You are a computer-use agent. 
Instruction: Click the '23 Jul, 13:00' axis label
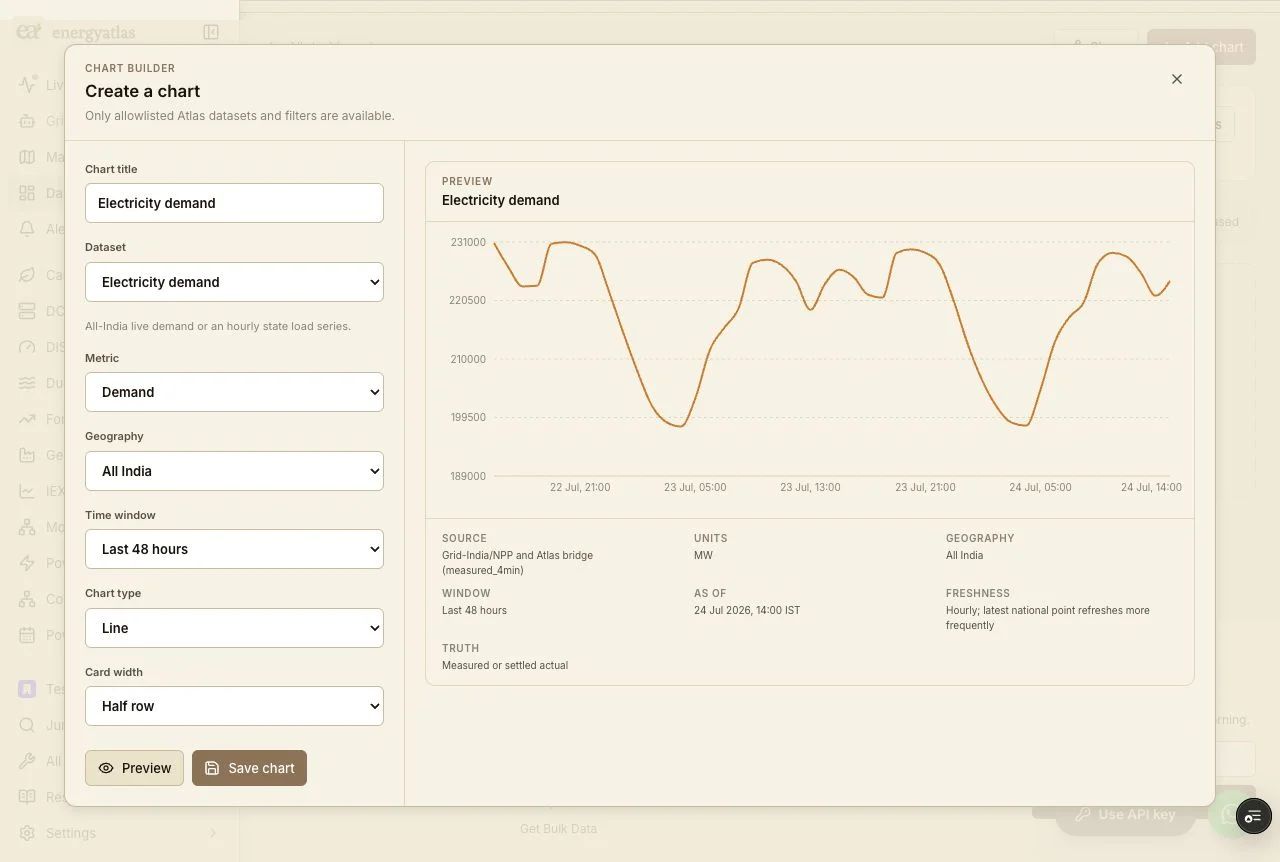(810, 487)
